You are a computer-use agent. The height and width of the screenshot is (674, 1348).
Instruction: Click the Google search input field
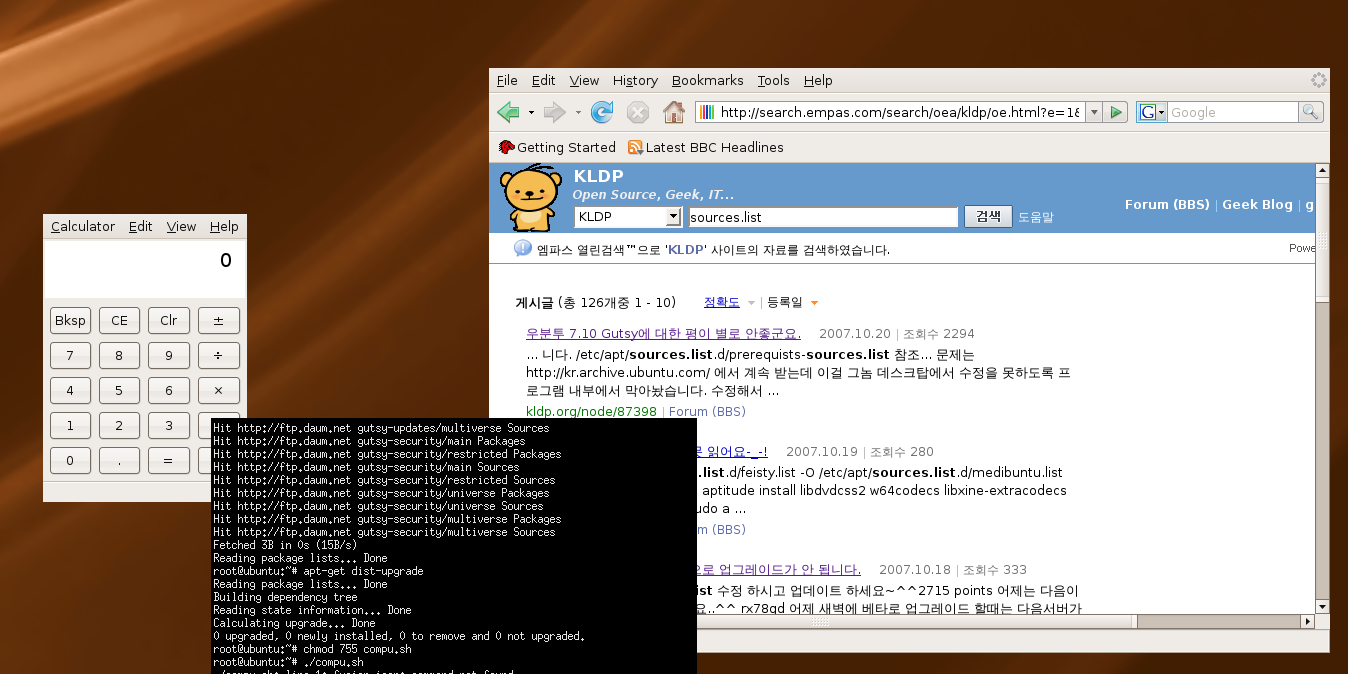click(x=1234, y=112)
